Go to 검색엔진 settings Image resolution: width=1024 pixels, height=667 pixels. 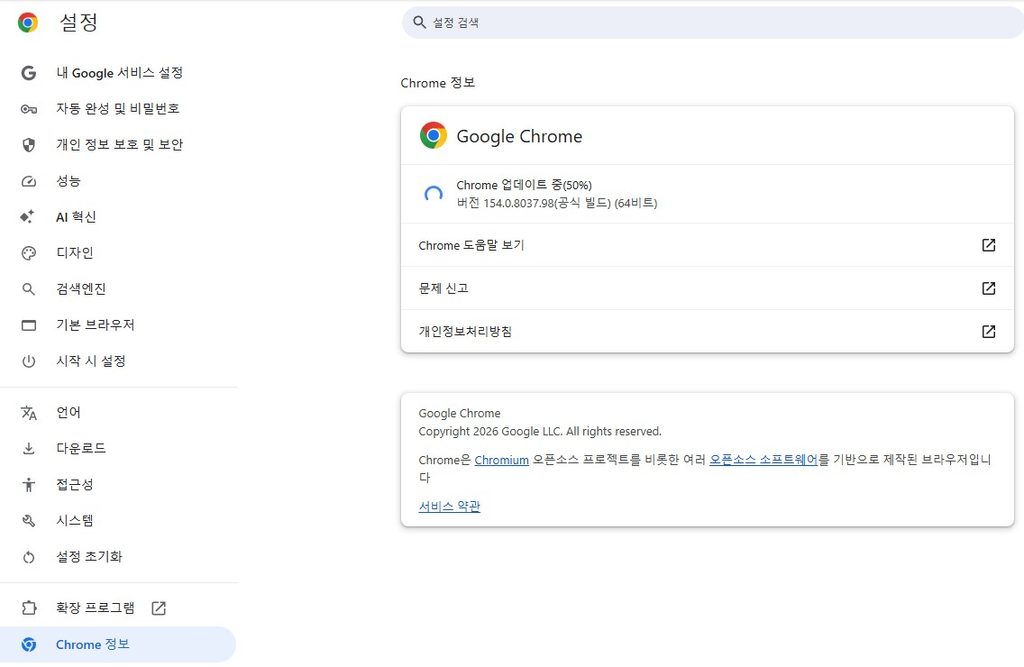[x=118, y=289]
